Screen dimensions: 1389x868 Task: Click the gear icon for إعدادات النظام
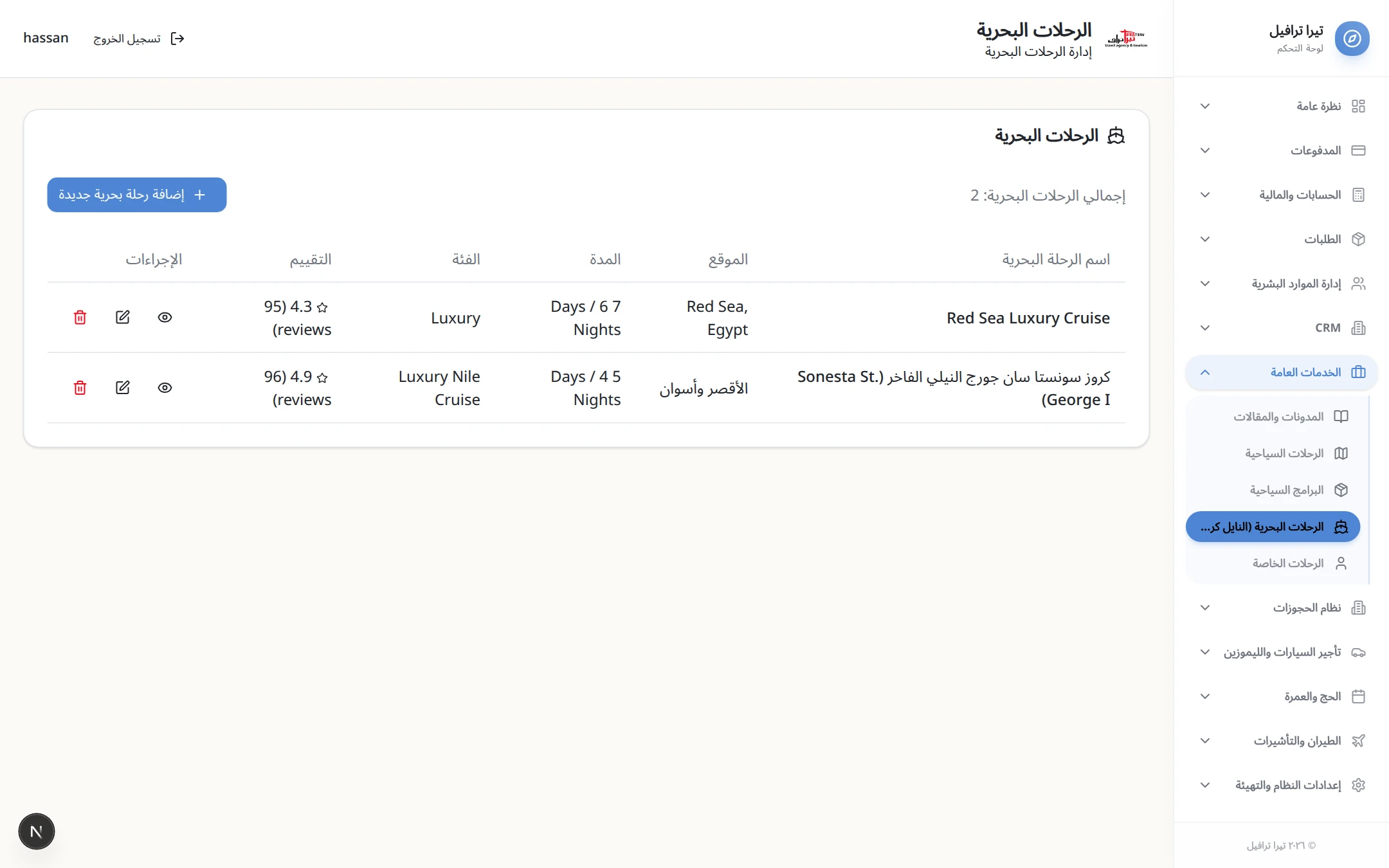coord(1358,785)
